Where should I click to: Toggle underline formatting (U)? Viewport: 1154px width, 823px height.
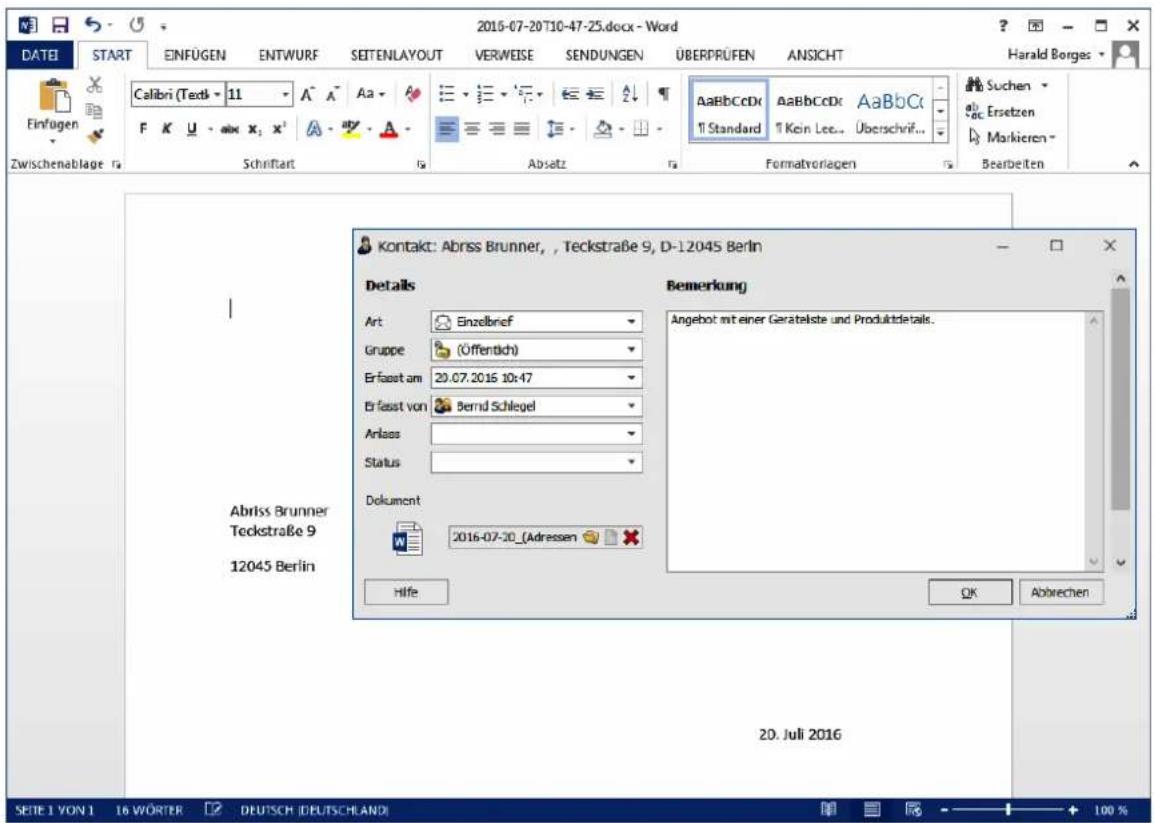[192, 129]
